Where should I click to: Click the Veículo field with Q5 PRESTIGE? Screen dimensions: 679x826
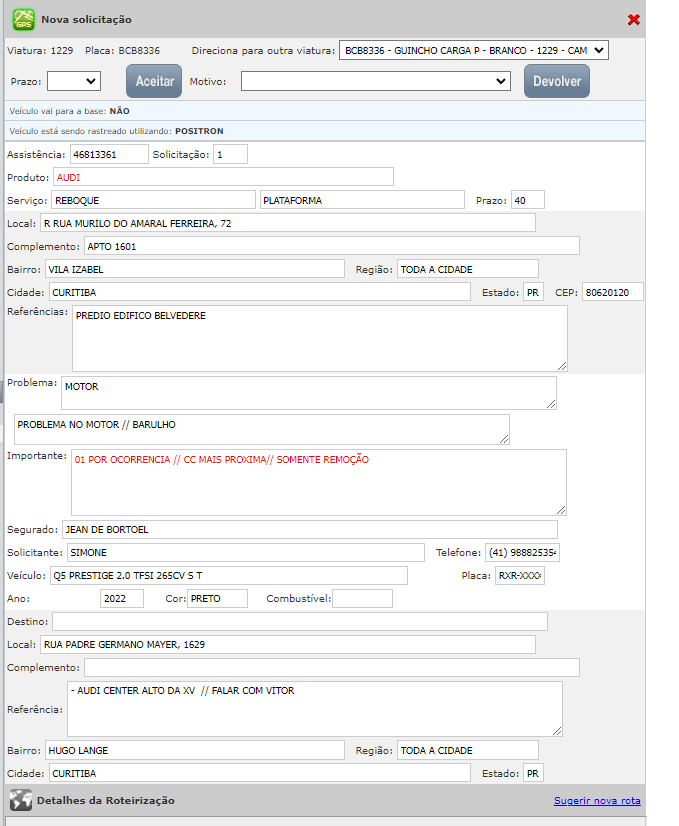click(227, 576)
